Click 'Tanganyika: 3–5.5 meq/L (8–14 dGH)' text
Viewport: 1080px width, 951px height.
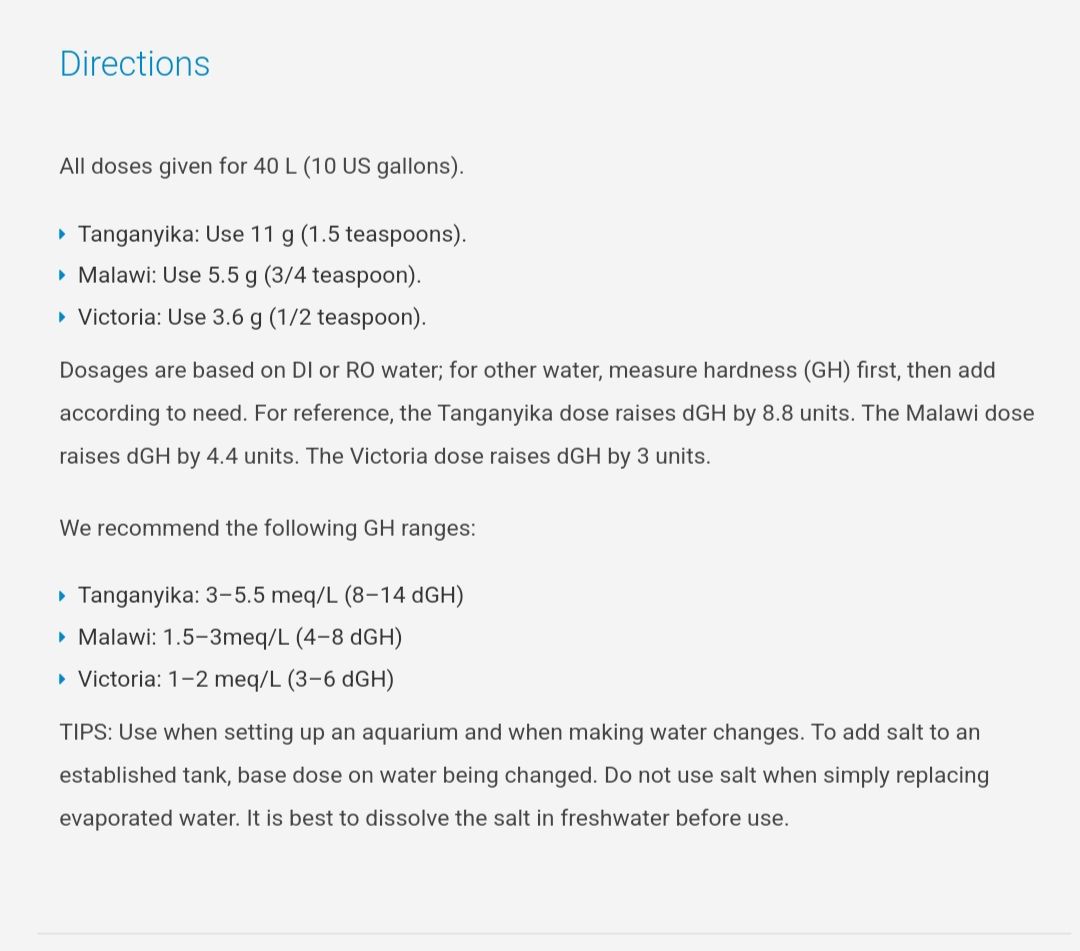click(x=271, y=596)
